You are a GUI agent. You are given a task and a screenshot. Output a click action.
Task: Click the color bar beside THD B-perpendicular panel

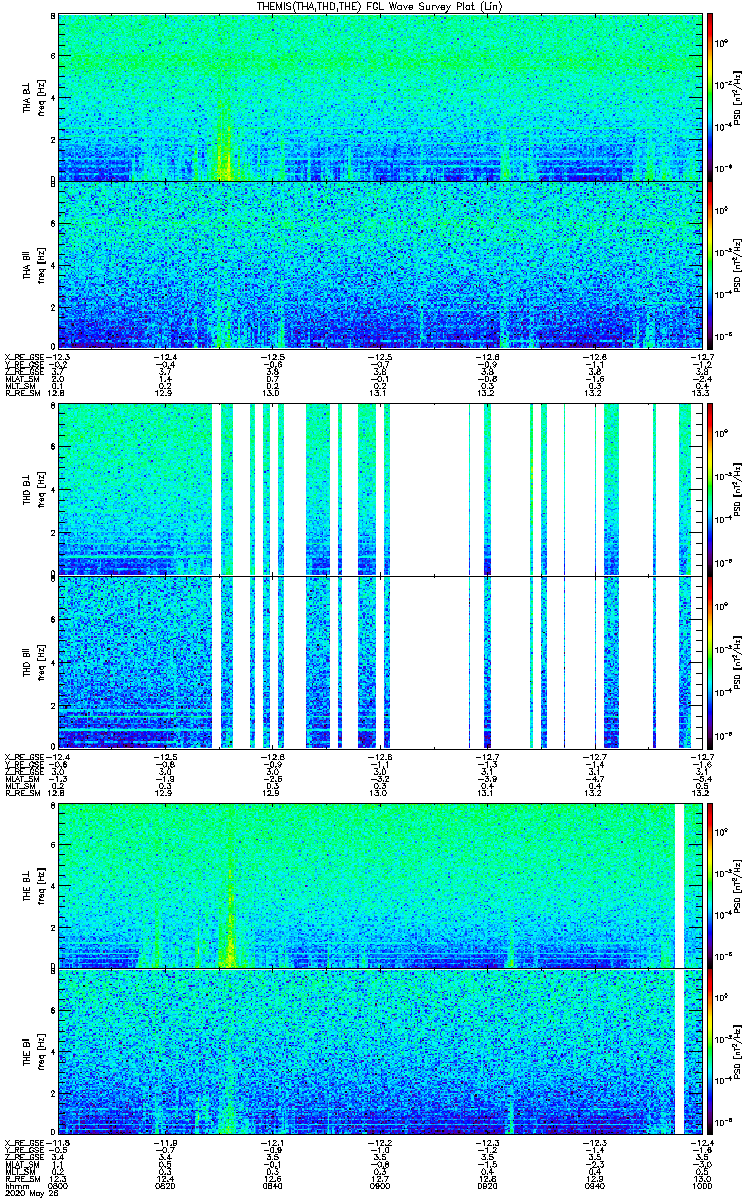tap(711, 490)
